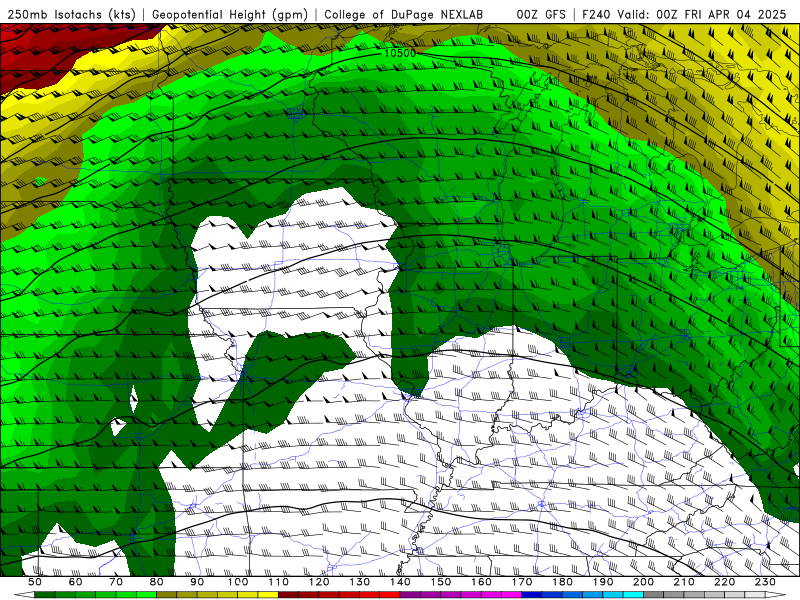The height and width of the screenshot is (600, 800).
Task: Click the '160' value on color scale
Action: point(481,582)
